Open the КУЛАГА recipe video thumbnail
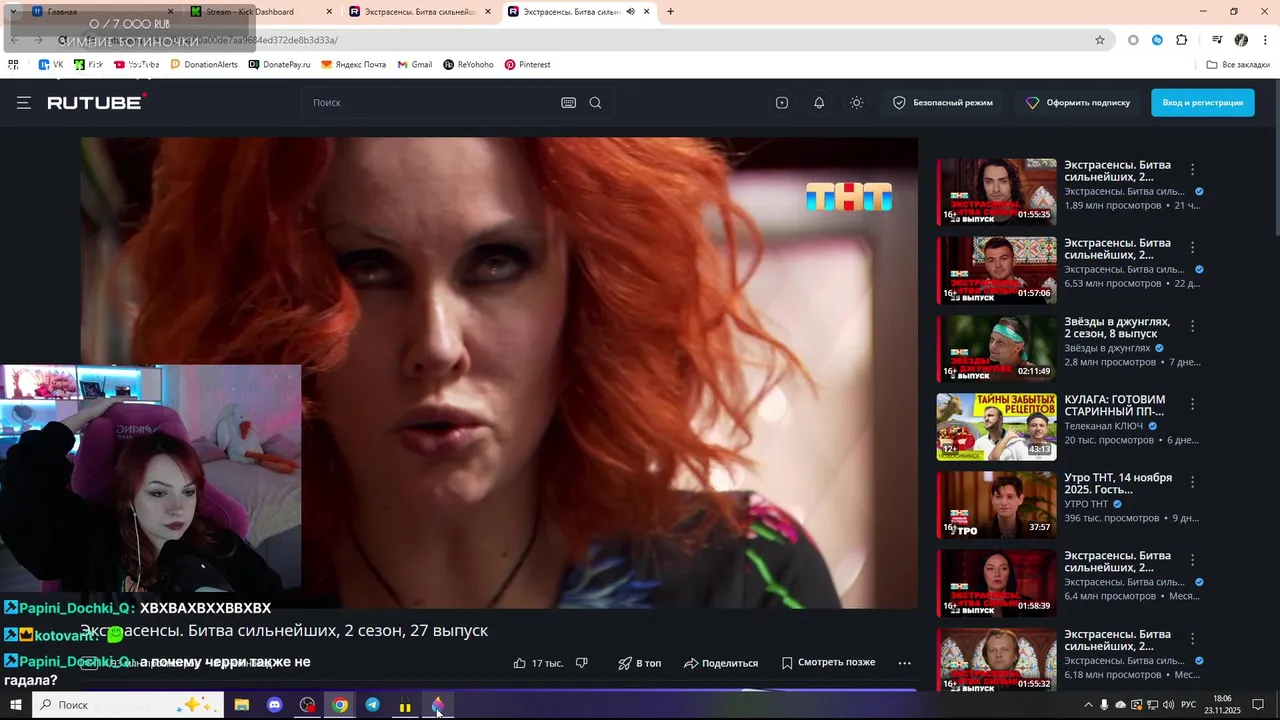Screen dimensions: 1280x720 (996, 426)
